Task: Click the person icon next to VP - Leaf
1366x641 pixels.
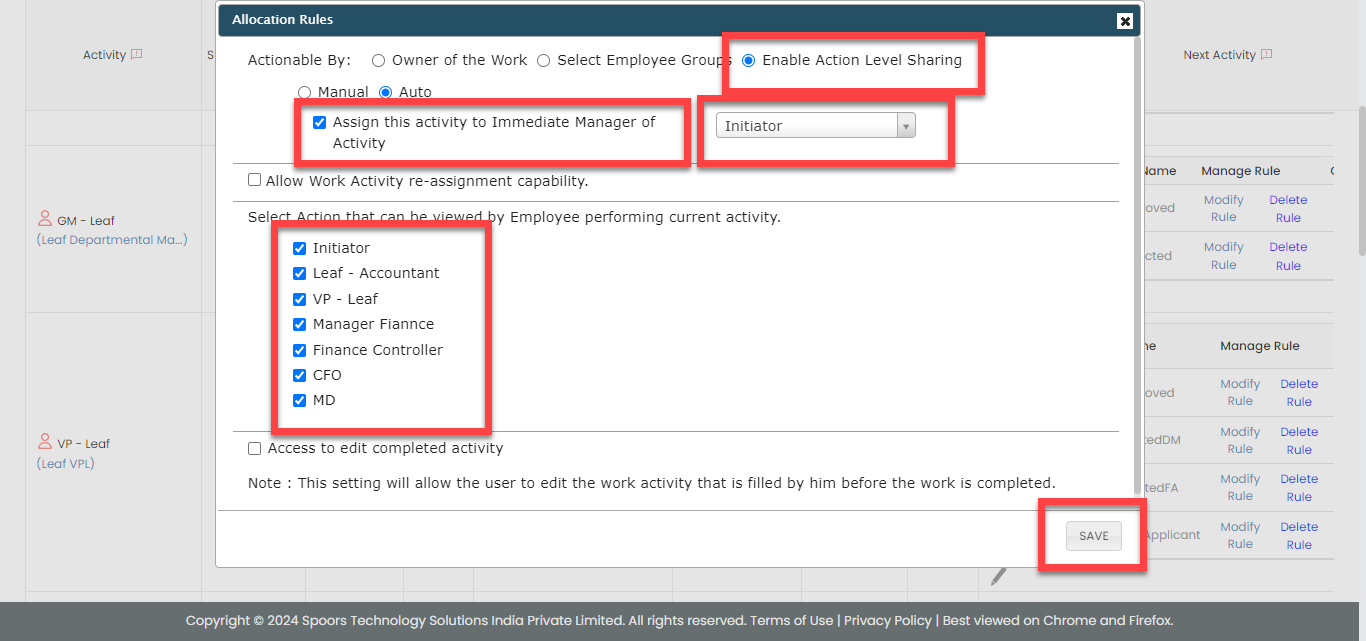Action: pos(45,442)
